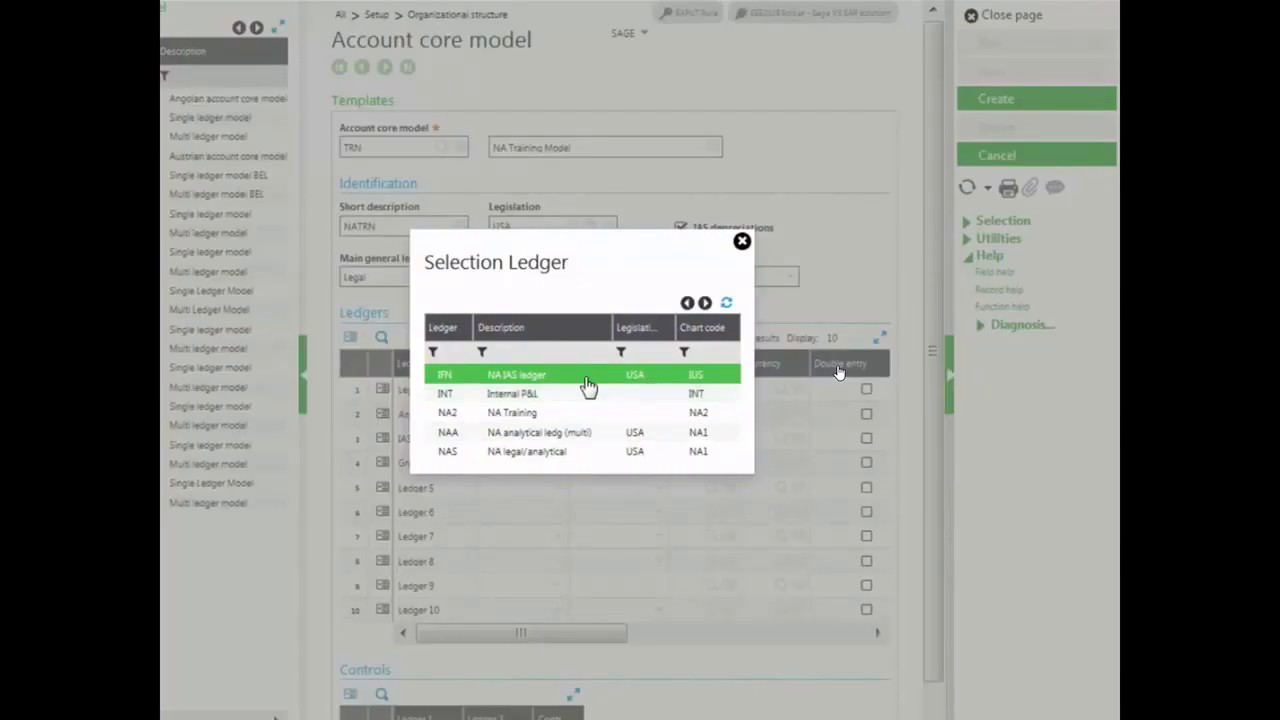
Task: Toggle Double entry checkbox for row 1
Action: point(867,389)
